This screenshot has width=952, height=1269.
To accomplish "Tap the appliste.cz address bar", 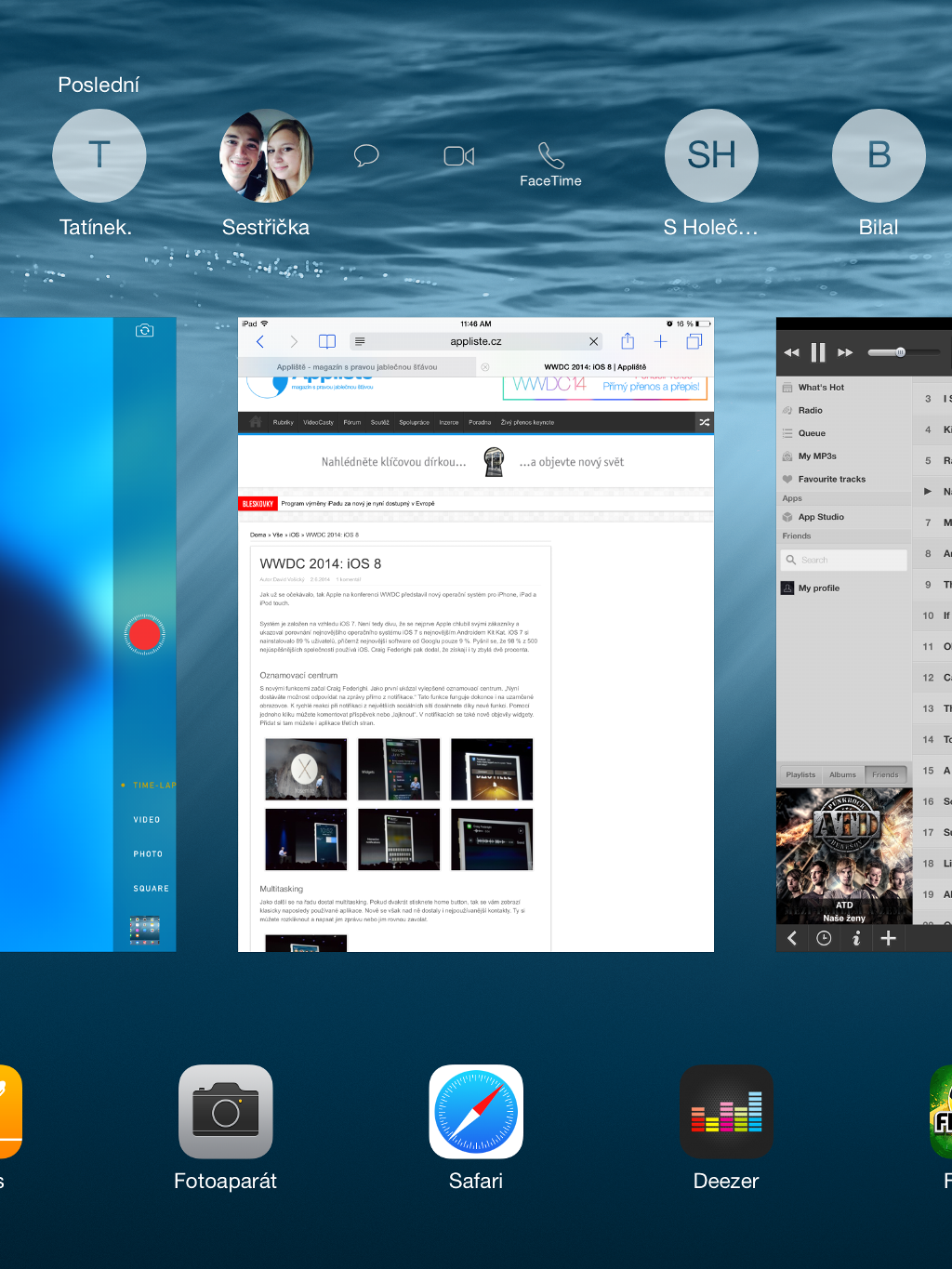I will click(475, 341).
